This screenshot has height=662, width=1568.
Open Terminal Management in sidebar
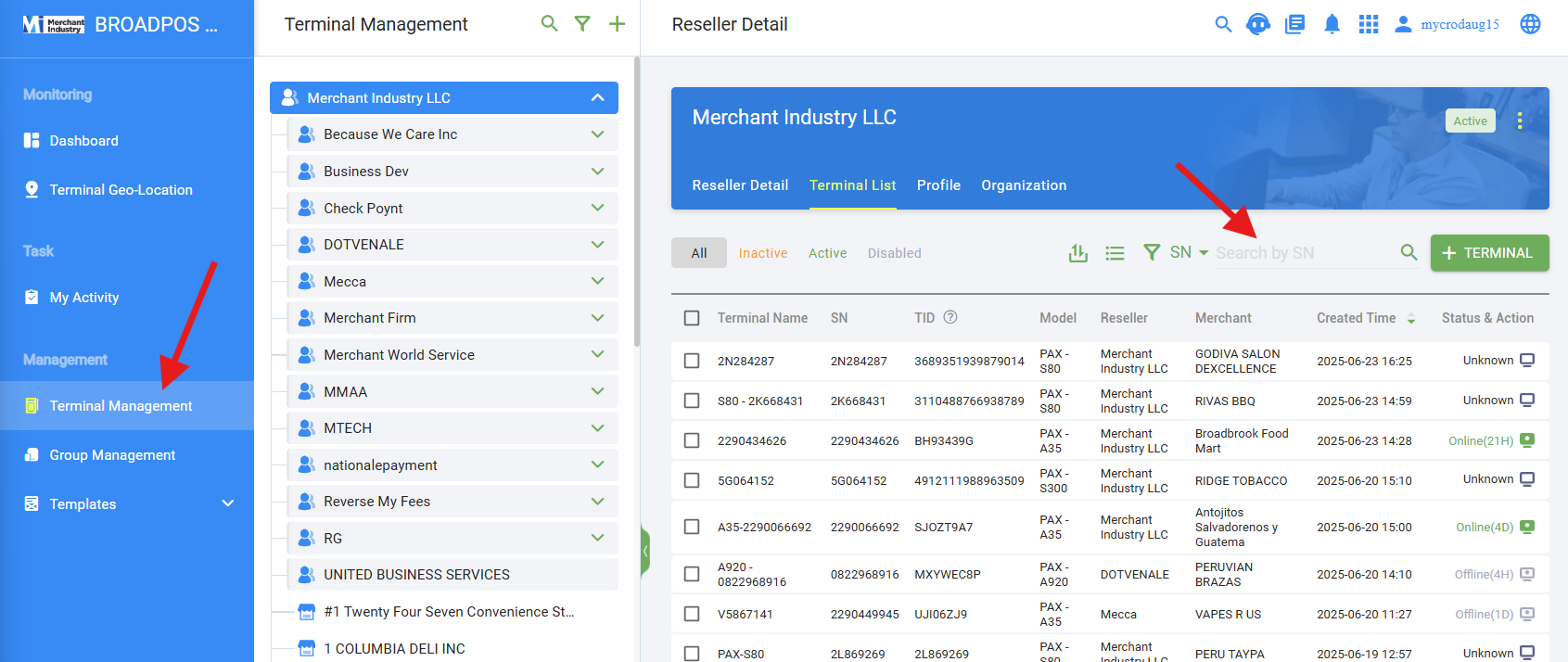[127, 405]
